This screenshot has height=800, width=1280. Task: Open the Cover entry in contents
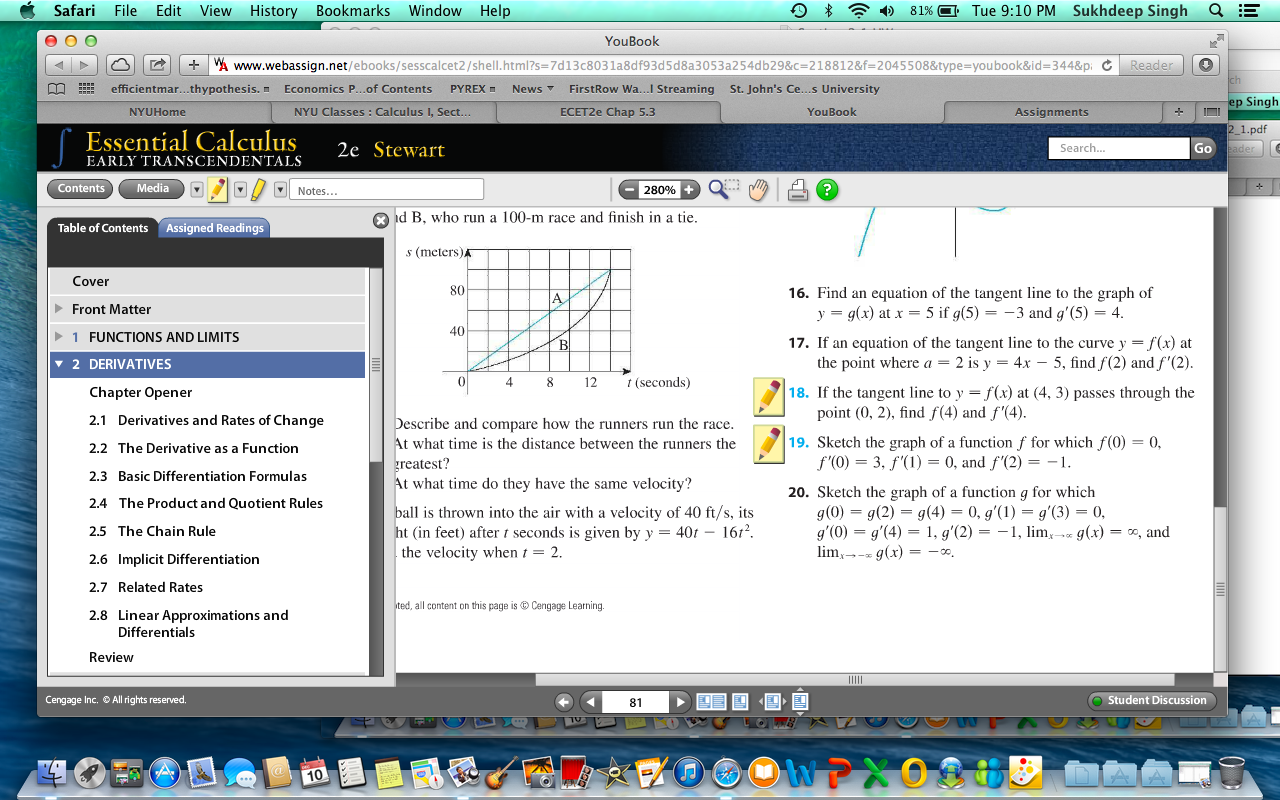click(x=207, y=281)
